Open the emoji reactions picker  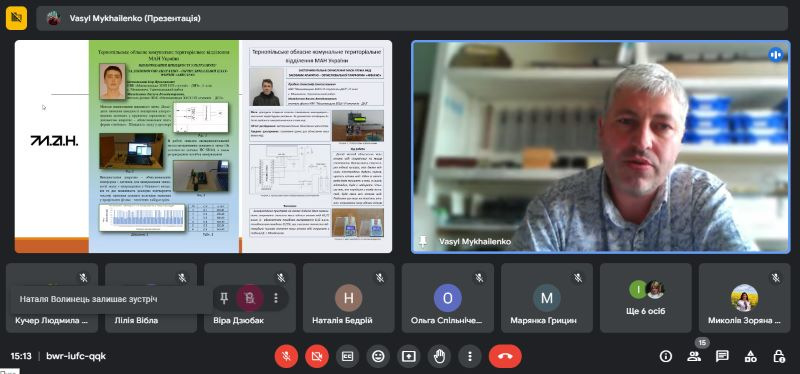click(378, 356)
